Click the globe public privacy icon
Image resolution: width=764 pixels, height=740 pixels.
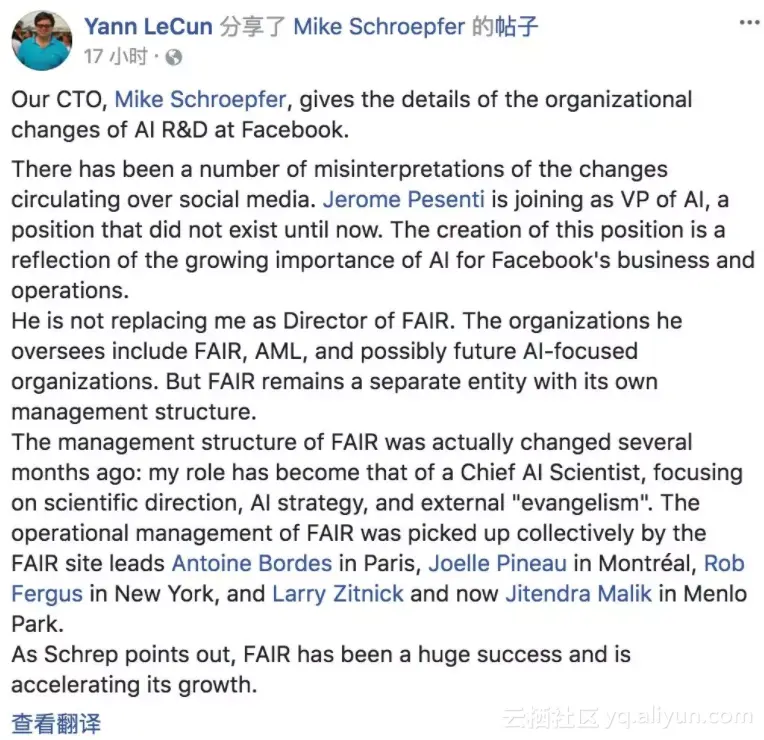pos(174,57)
